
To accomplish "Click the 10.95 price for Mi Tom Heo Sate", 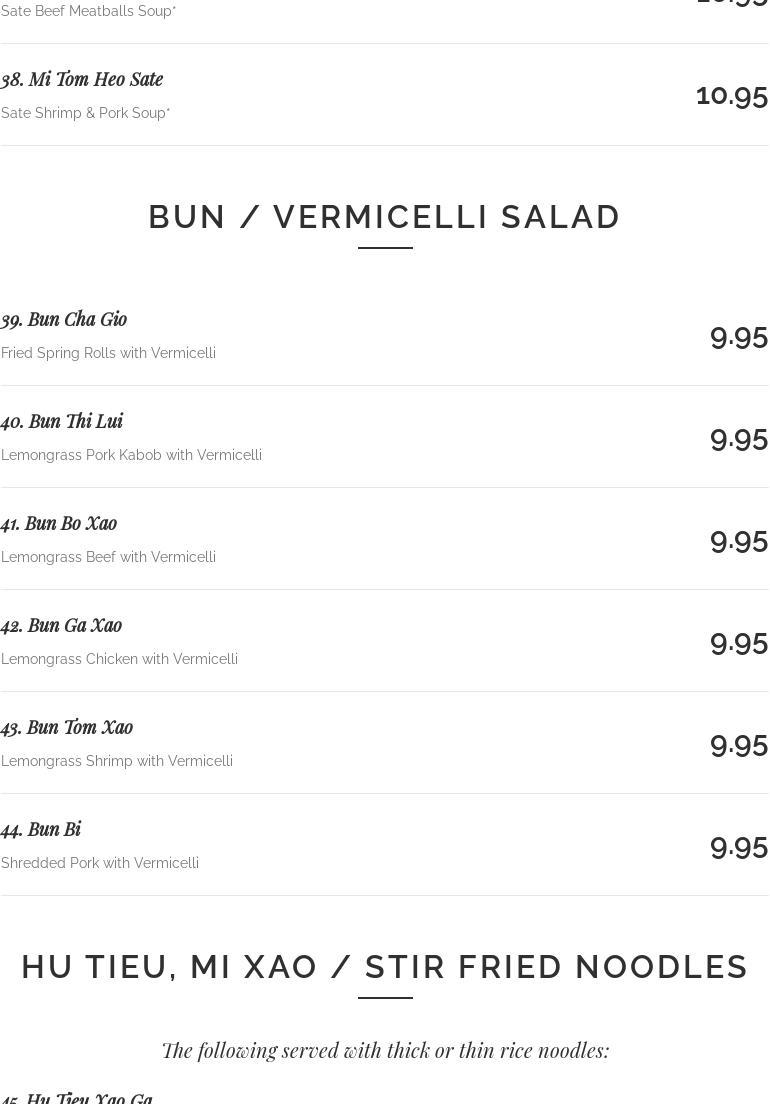I will (731, 94).
